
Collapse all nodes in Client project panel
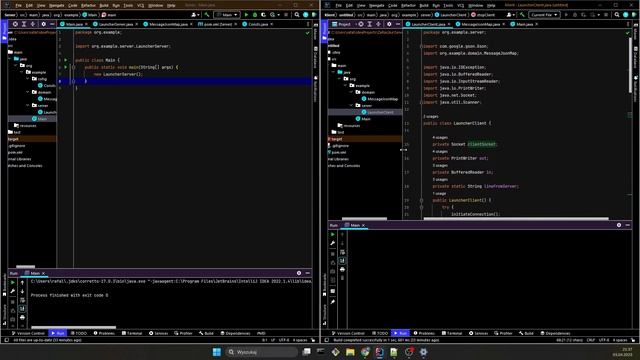point(378,24)
